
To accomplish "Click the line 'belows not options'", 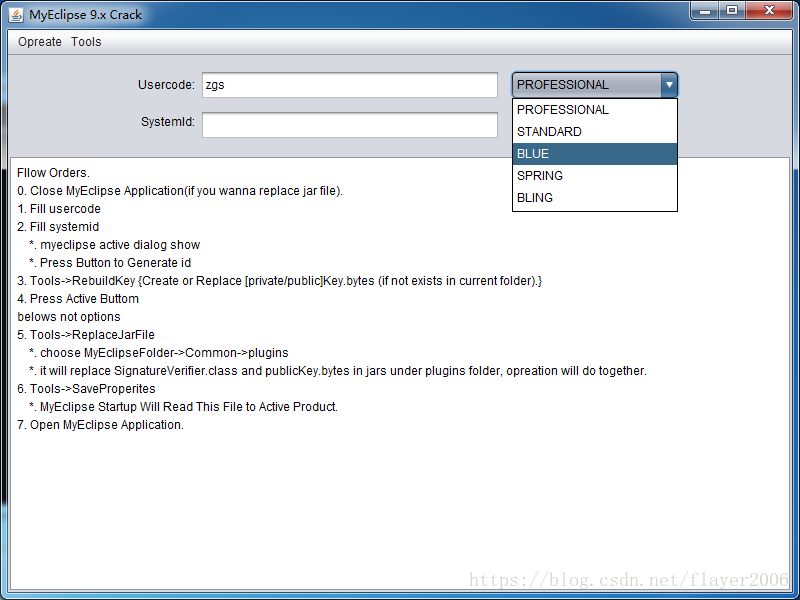I will pyautogui.click(x=69, y=317).
